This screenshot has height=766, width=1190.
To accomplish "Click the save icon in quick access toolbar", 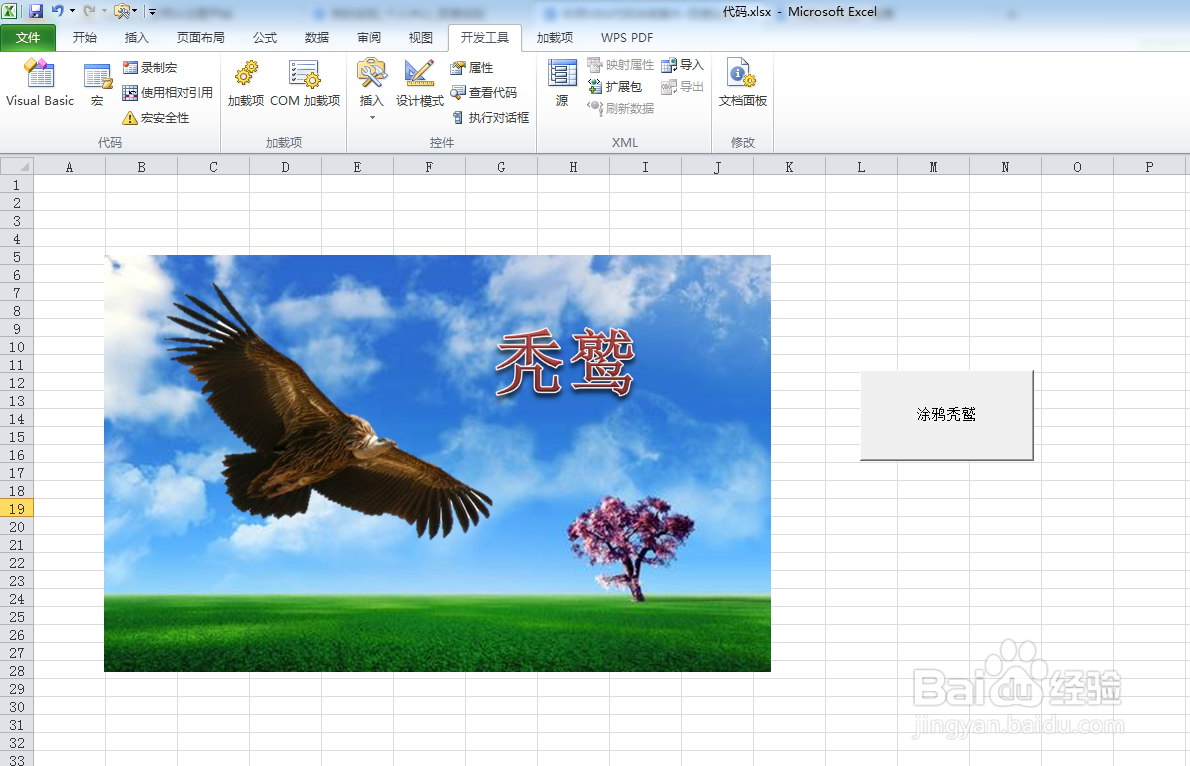I will (x=36, y=11).
